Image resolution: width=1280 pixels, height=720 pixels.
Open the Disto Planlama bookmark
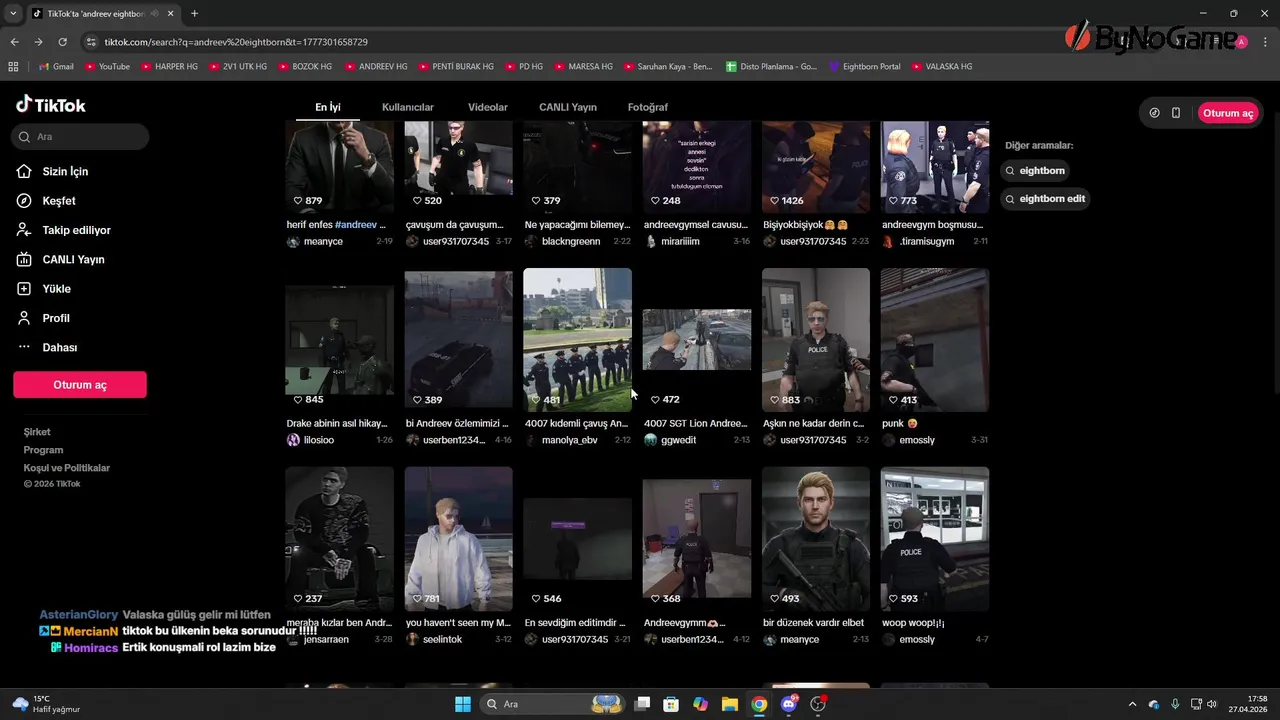pyautogui.click(x=771, y=66)
